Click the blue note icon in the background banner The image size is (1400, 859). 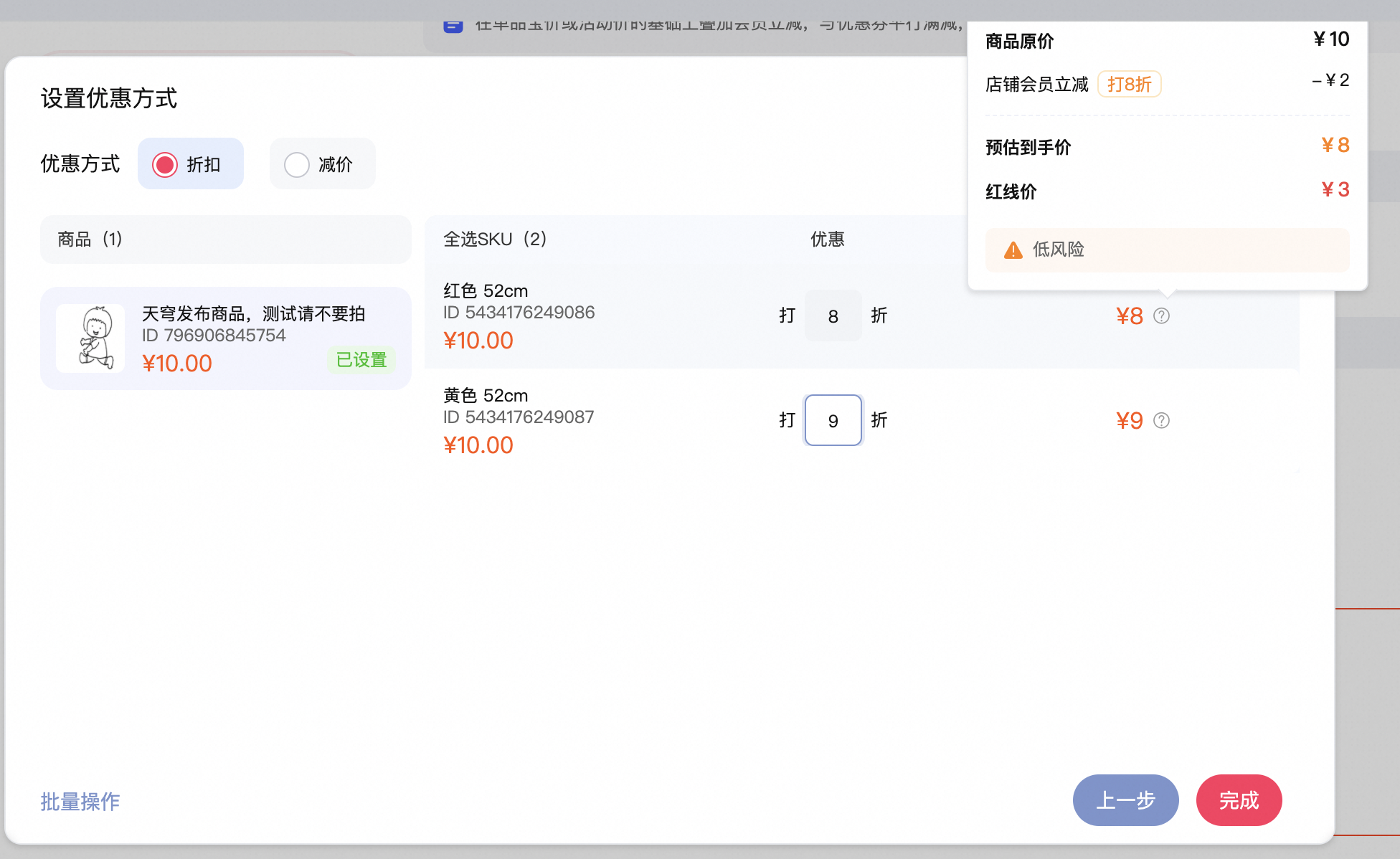453,27
